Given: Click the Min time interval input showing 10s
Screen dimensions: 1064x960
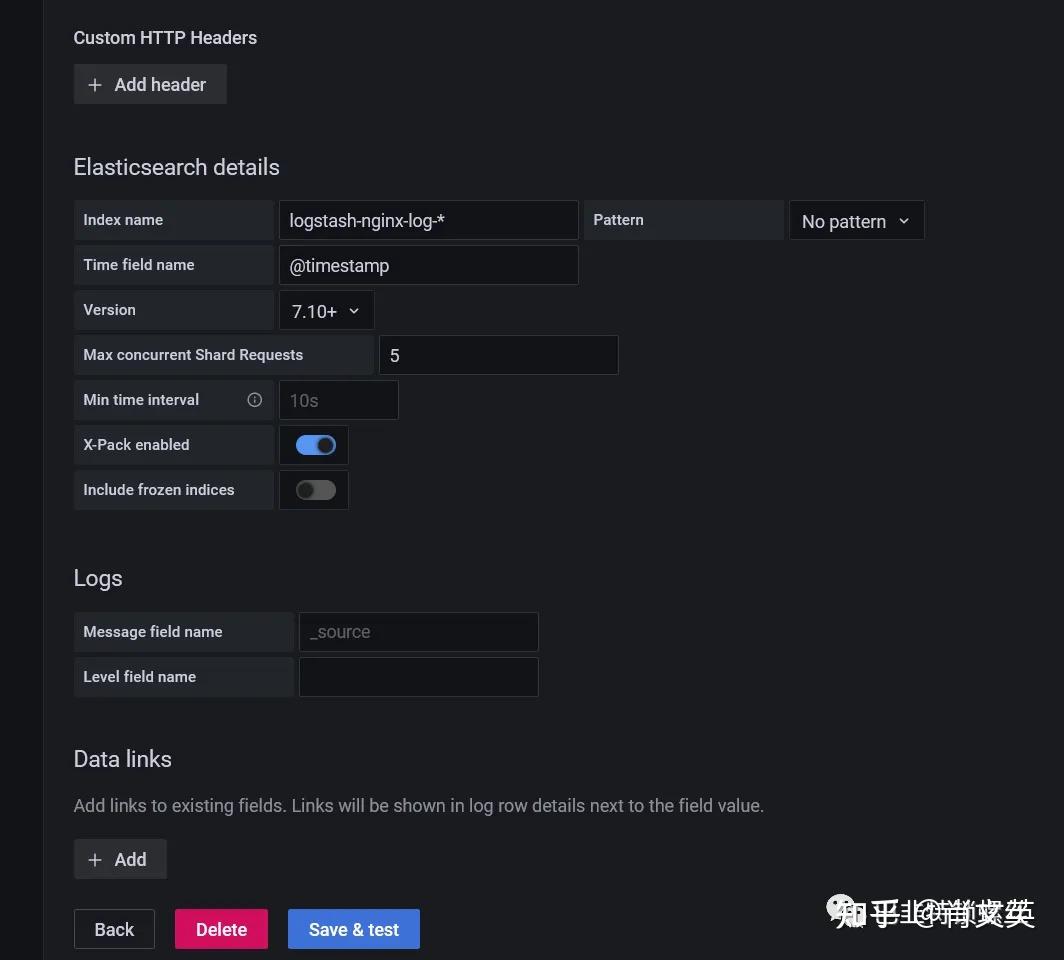Looking at the screenshot, I should pyautogui.click(x=338, y=399).
